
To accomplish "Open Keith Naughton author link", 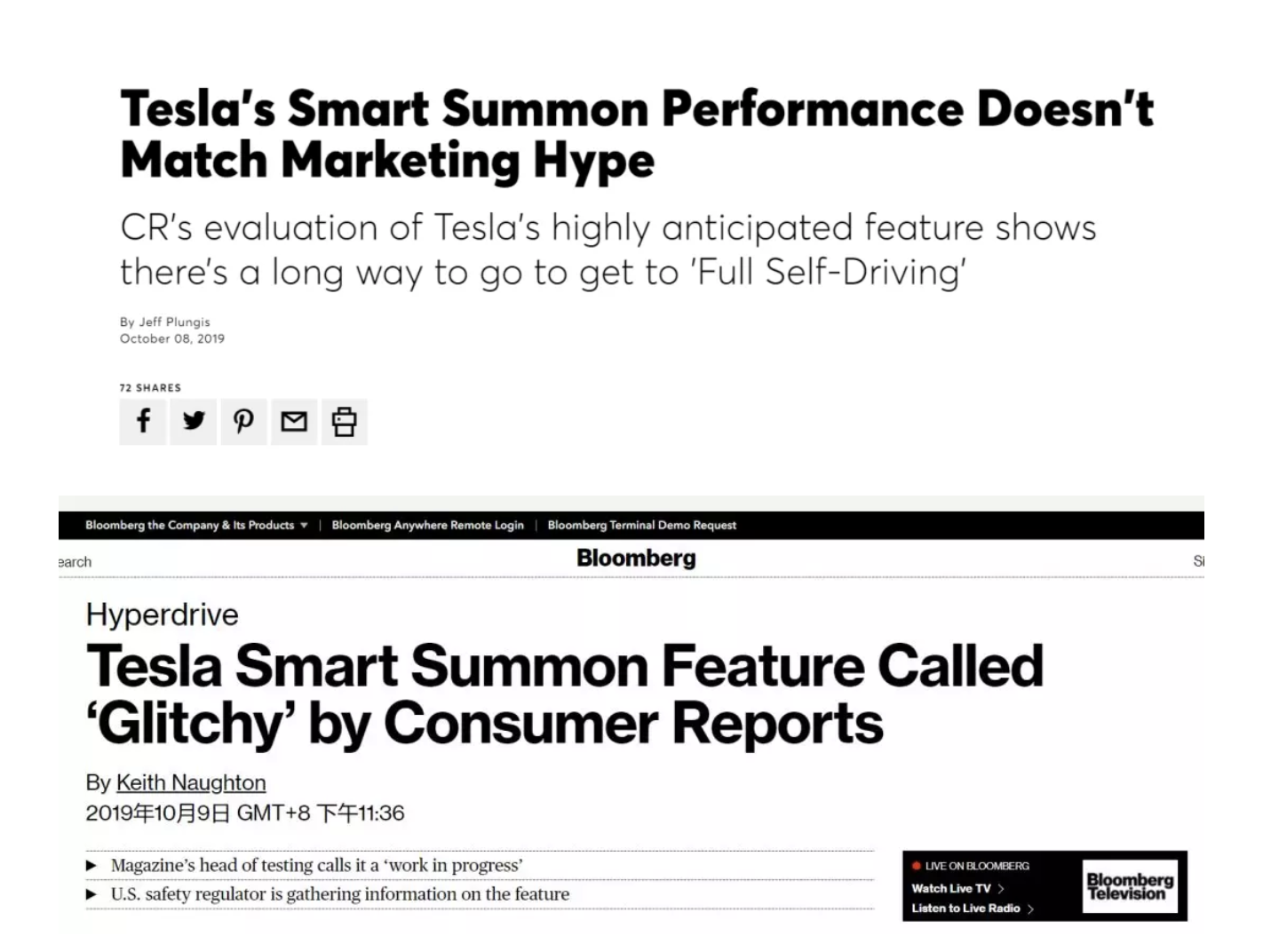I will point(191,782).
